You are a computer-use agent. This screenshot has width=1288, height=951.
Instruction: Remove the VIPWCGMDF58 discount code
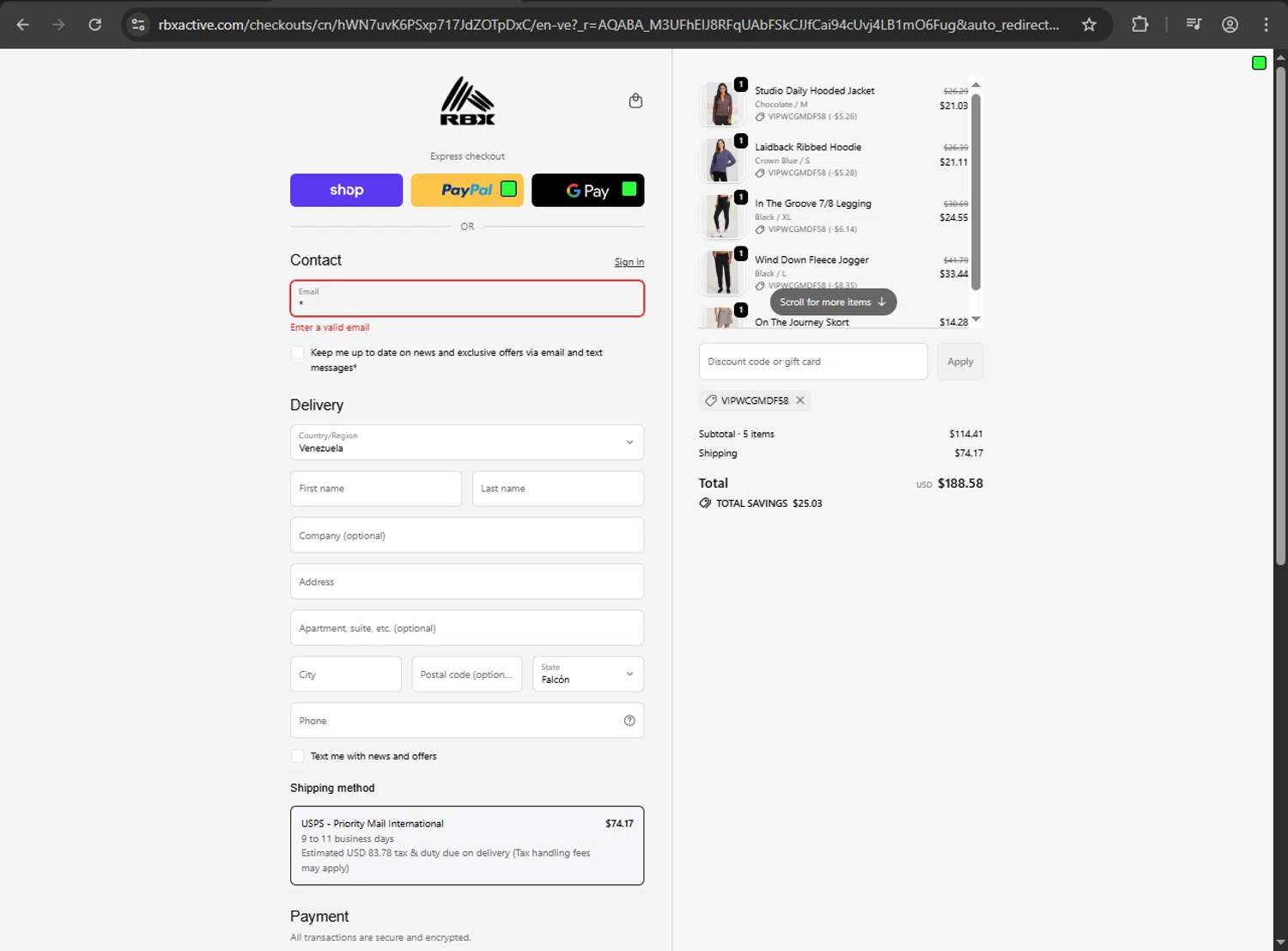click(800, 400)
